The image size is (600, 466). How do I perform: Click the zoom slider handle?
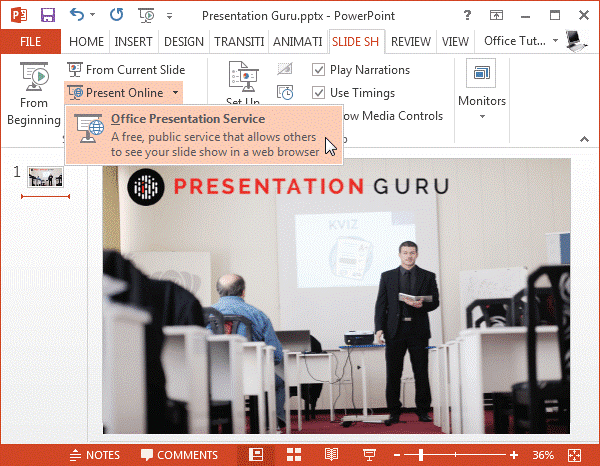(421, 455)
